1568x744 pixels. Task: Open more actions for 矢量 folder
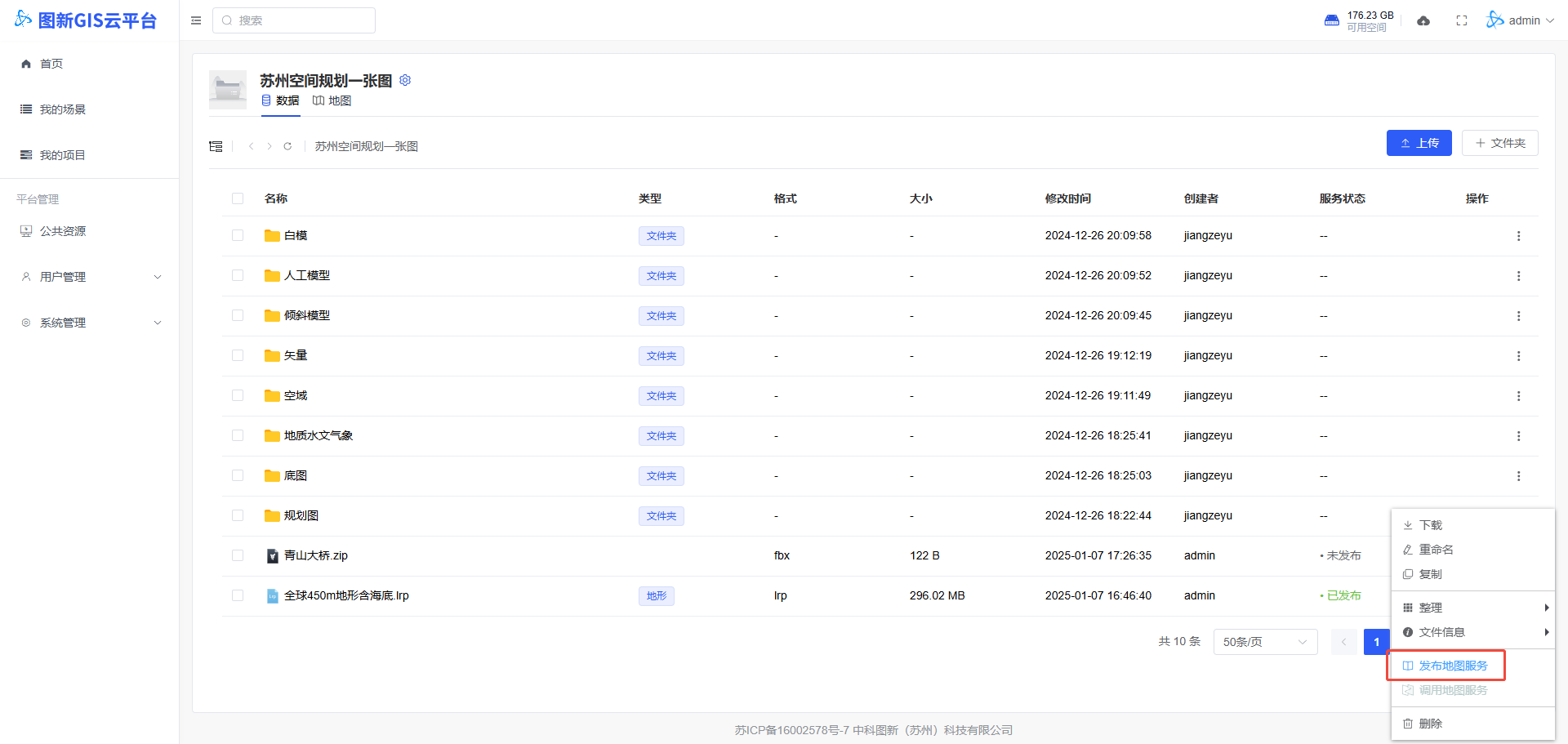click(1518, 356)
